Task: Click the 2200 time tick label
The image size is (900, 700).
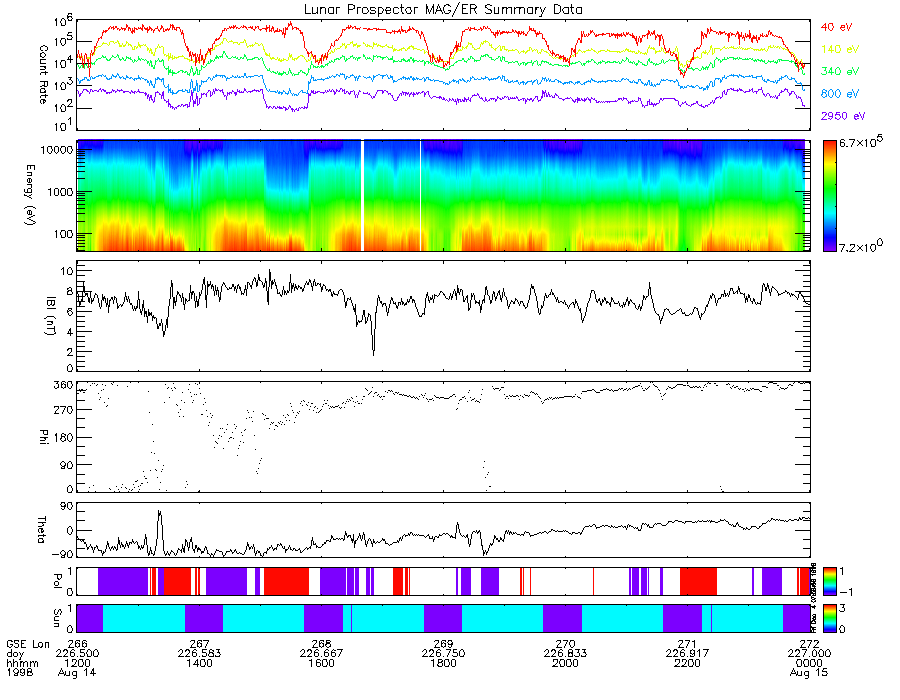Action: (x=687, y=663)
